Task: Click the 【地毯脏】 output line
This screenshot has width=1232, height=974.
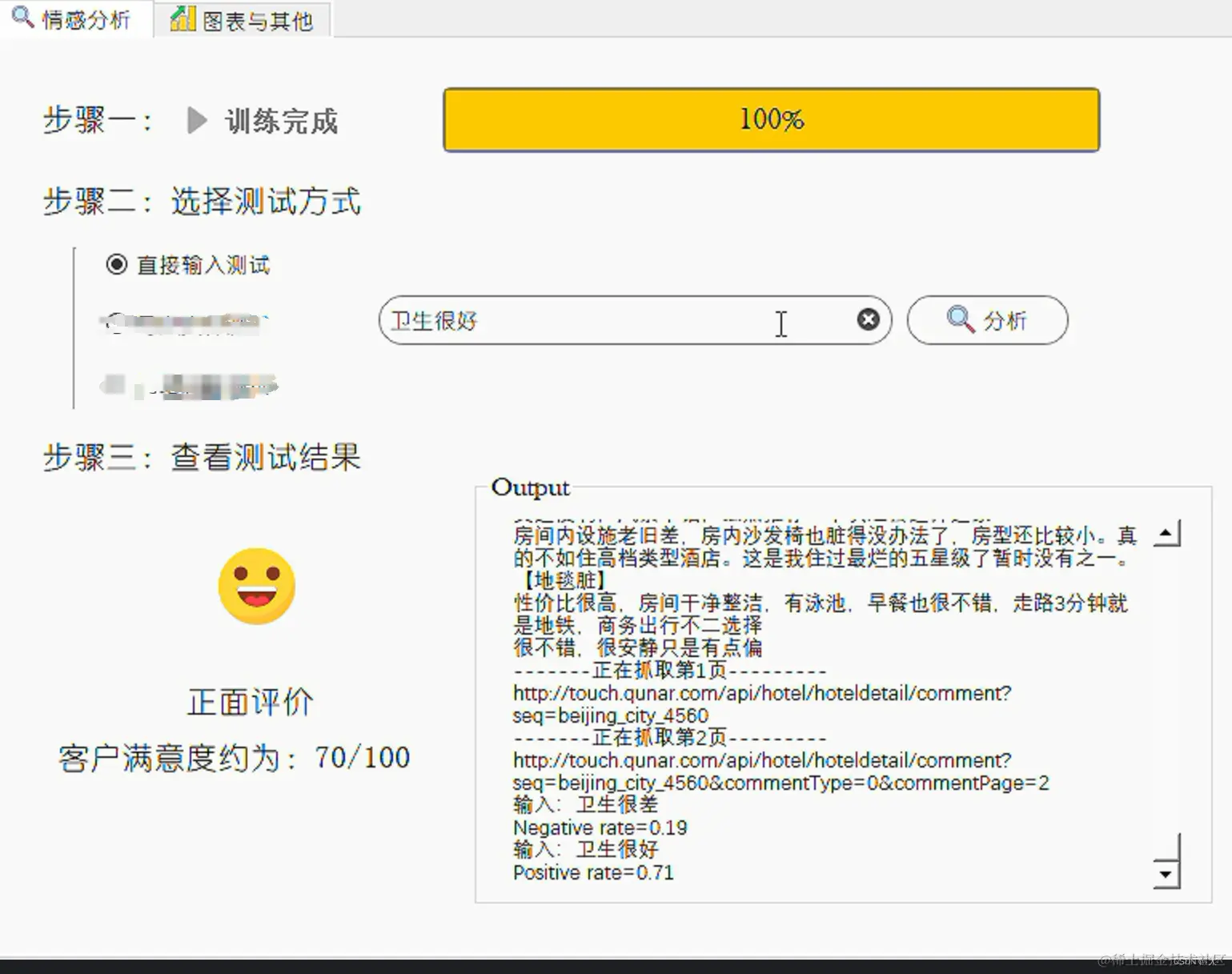Action: click(562, 580)
